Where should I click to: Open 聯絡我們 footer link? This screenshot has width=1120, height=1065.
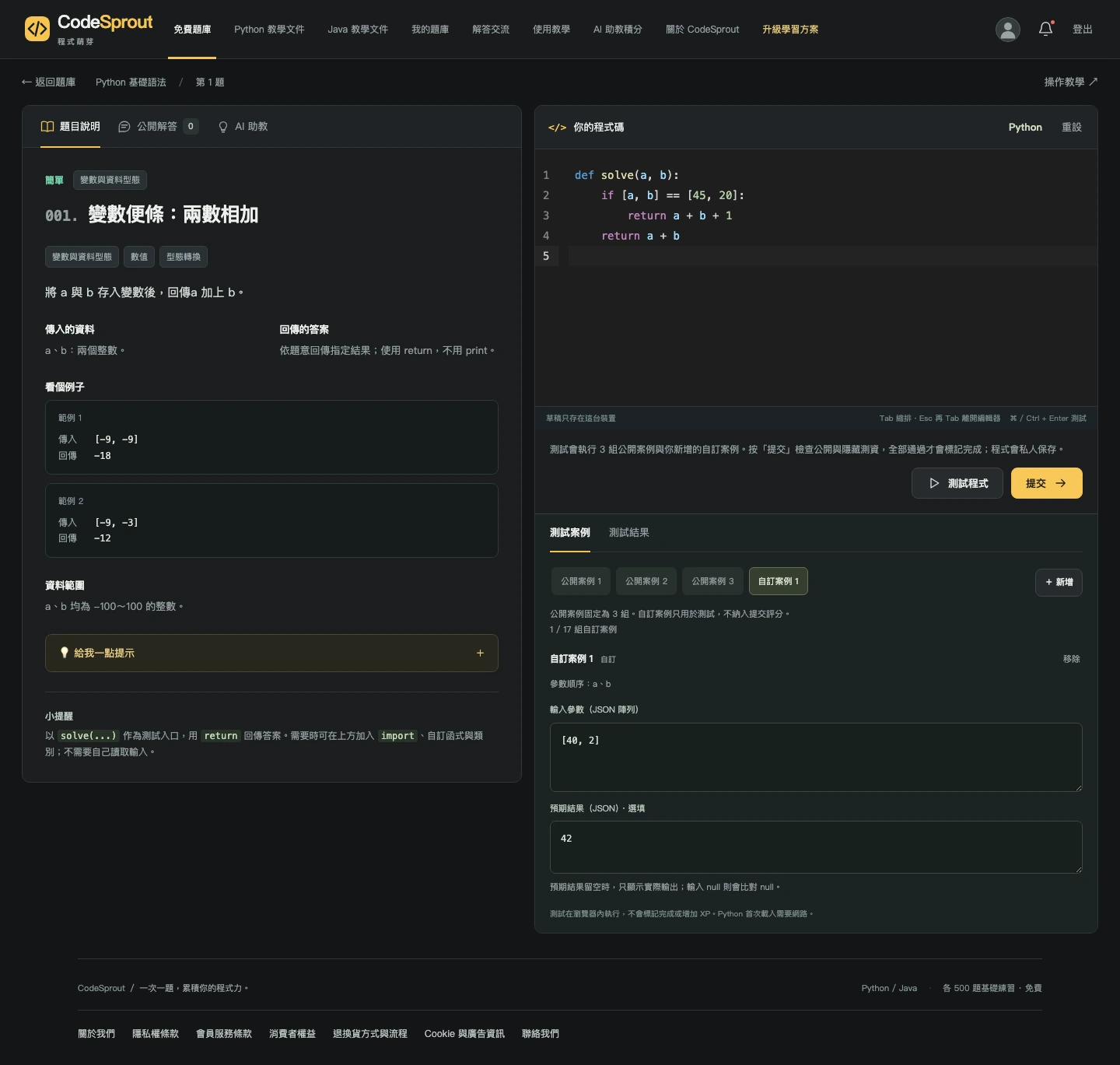tap(541, 1034)
